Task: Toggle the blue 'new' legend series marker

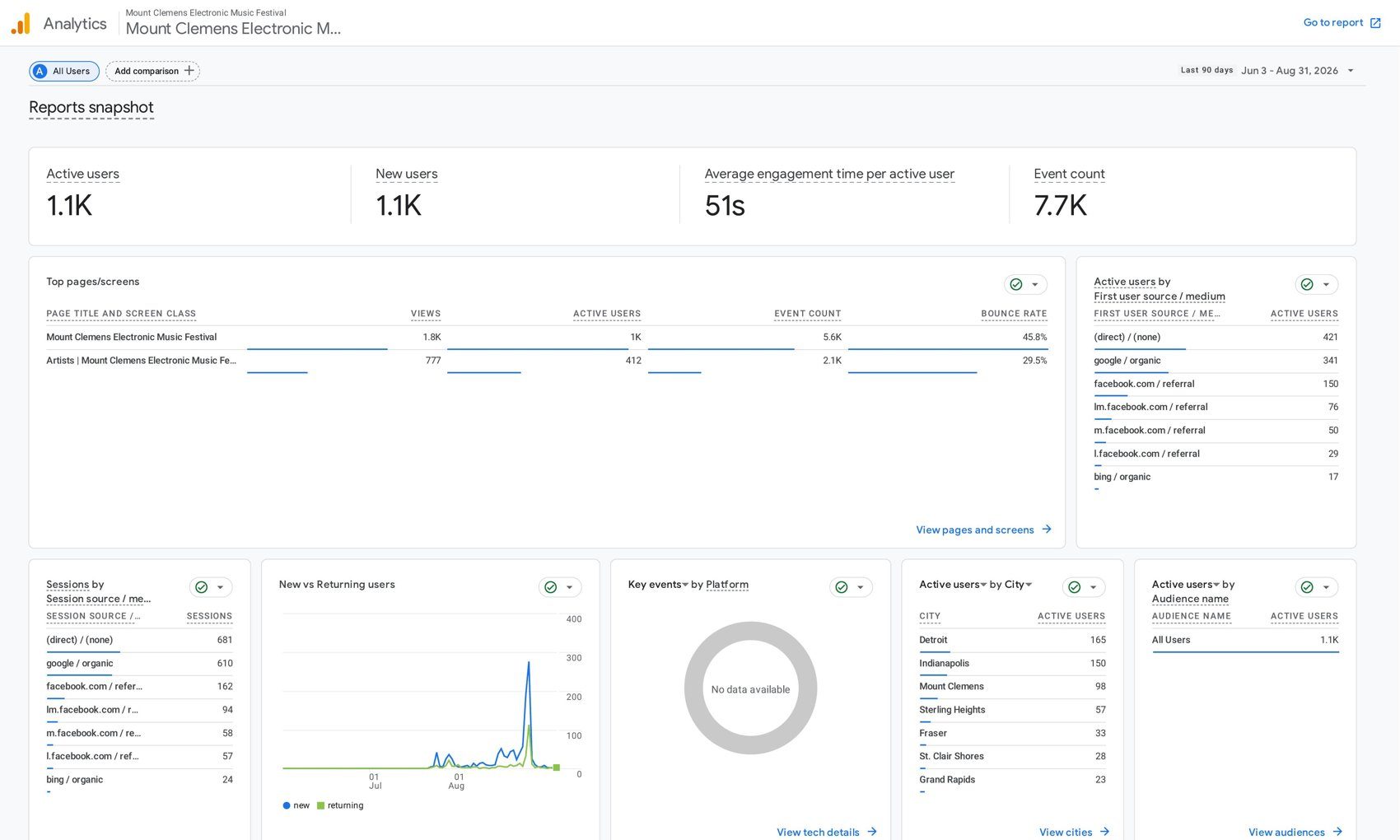Action: tap(287, 805)
